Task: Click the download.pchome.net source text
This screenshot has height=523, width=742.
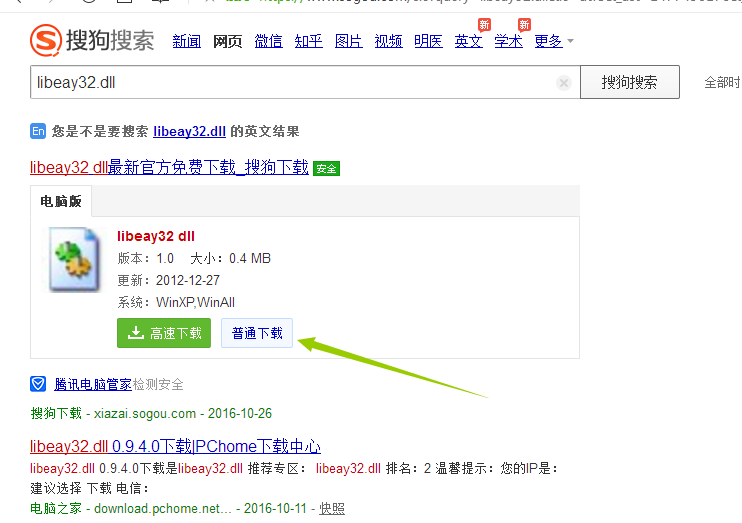Action: pyautogui.click(x=163, y=508)
